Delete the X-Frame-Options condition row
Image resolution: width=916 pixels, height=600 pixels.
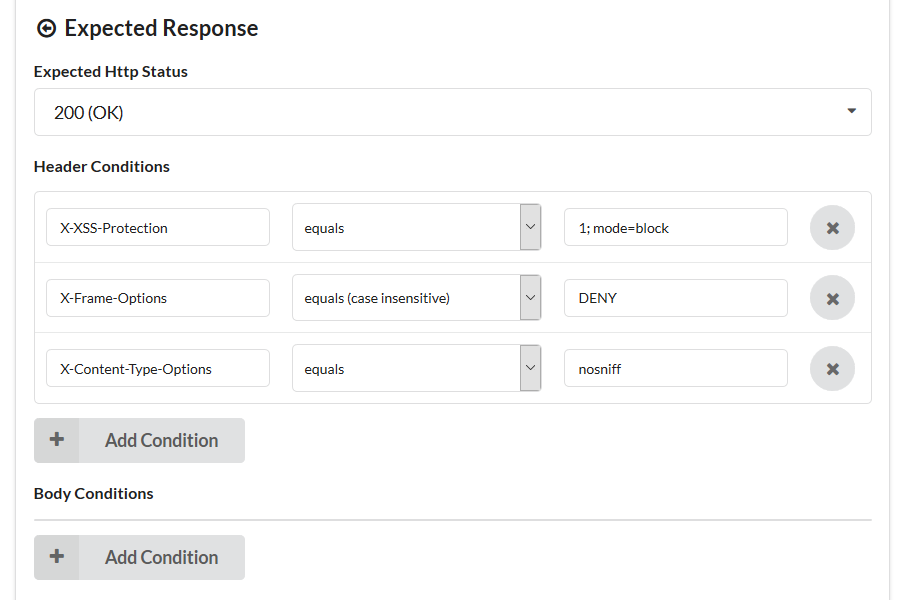tap(832, 298)
